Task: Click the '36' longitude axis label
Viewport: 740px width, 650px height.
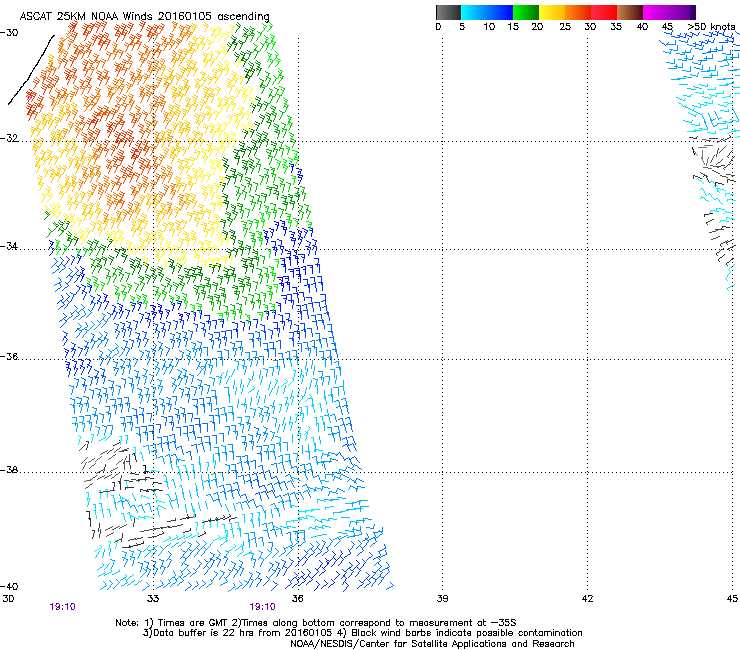Action: (298, 599)
